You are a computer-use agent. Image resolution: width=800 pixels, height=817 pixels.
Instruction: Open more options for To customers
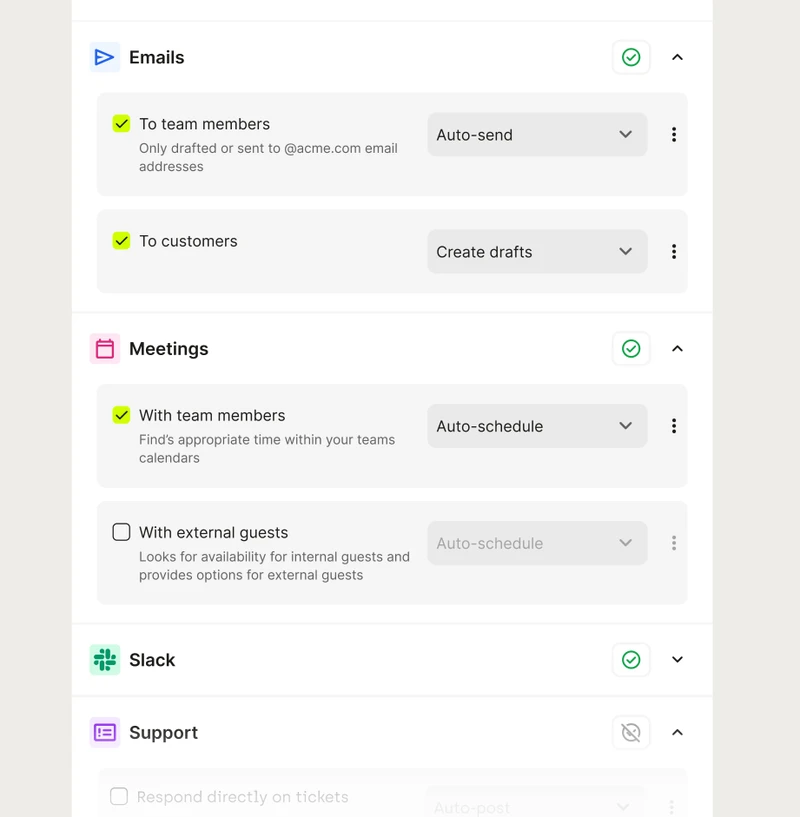[674, 252]
